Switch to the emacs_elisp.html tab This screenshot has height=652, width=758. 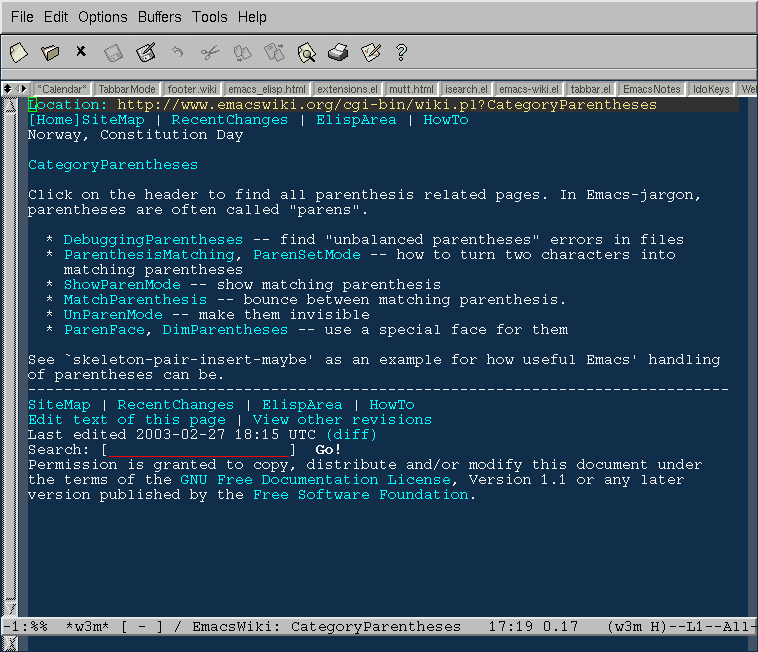click(266, 89)
